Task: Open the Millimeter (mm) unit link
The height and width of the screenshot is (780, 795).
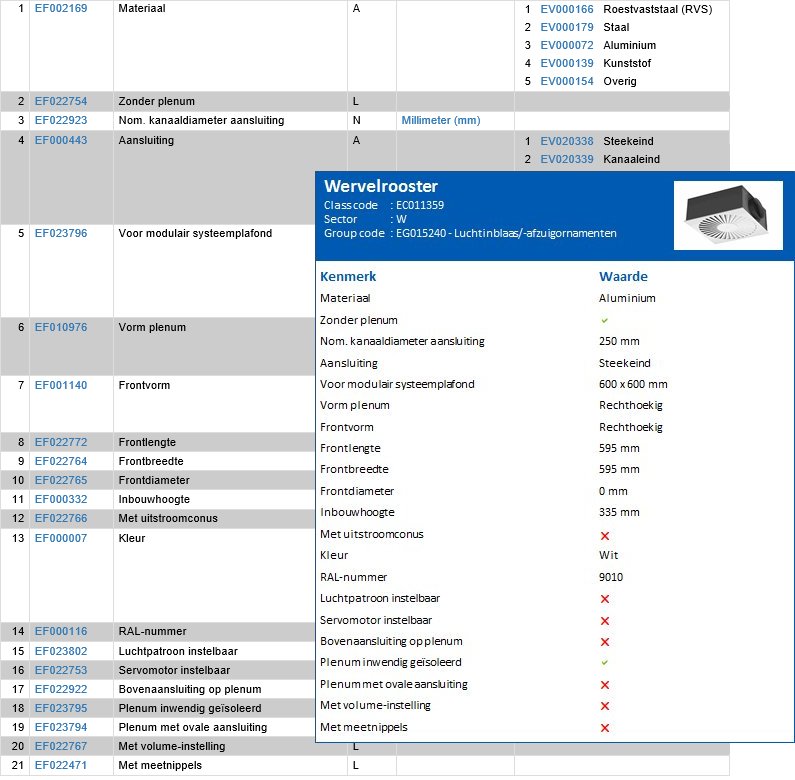Action: click(441, 120)
